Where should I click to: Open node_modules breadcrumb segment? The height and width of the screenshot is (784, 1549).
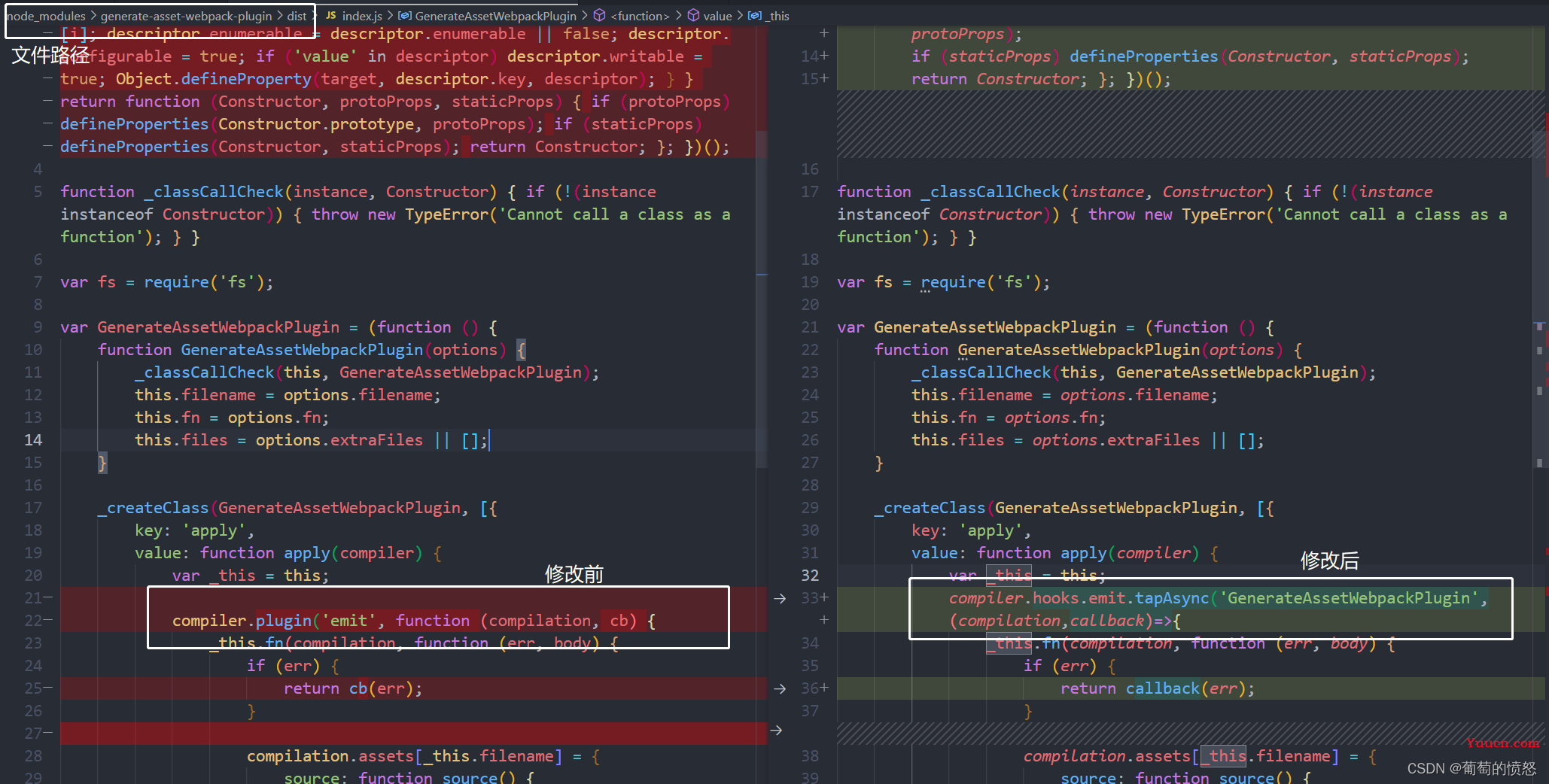pos(47,16)
